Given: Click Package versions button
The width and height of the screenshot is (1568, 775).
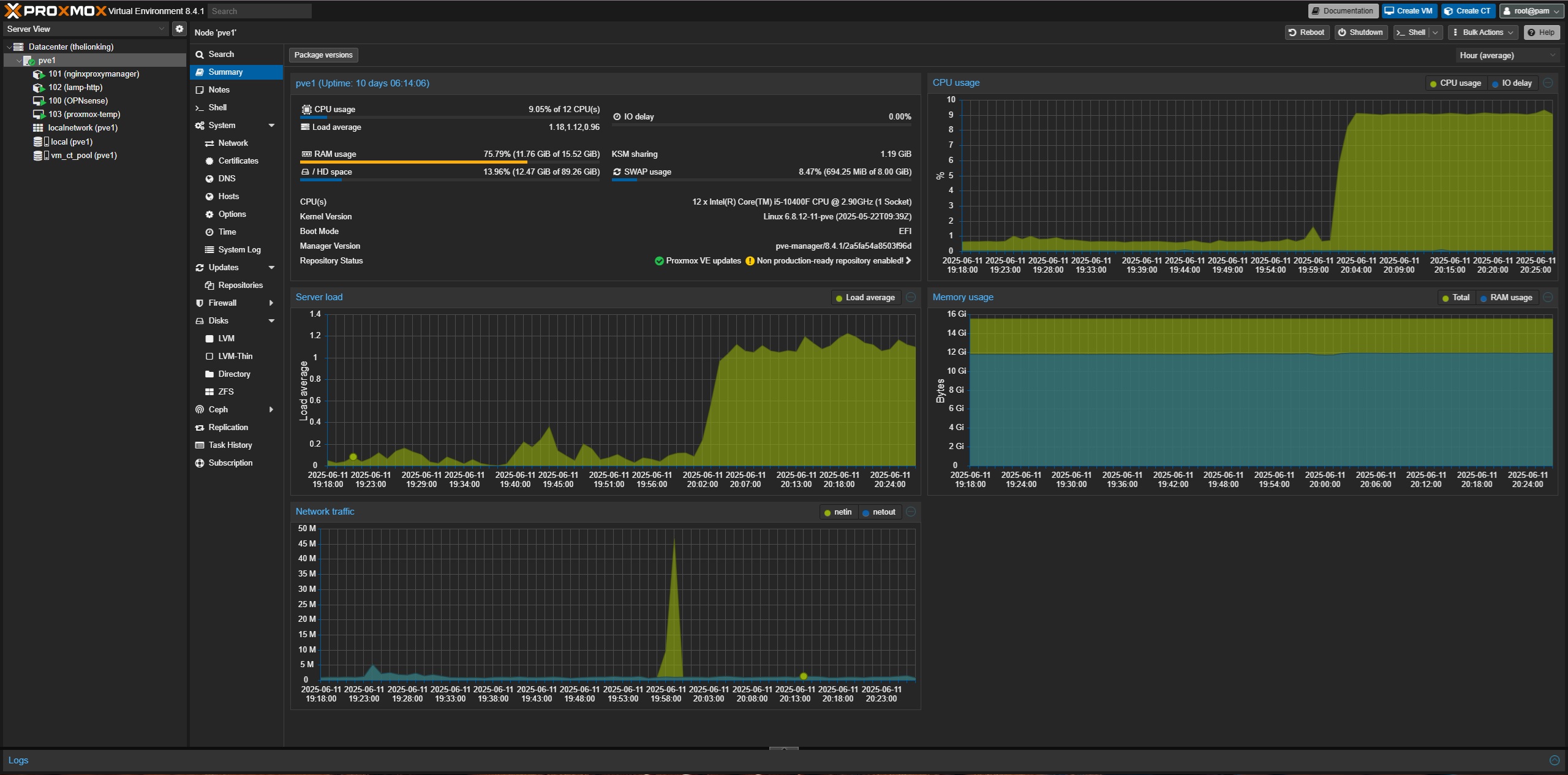Looking at the screenshot, I should coord(323,55).
